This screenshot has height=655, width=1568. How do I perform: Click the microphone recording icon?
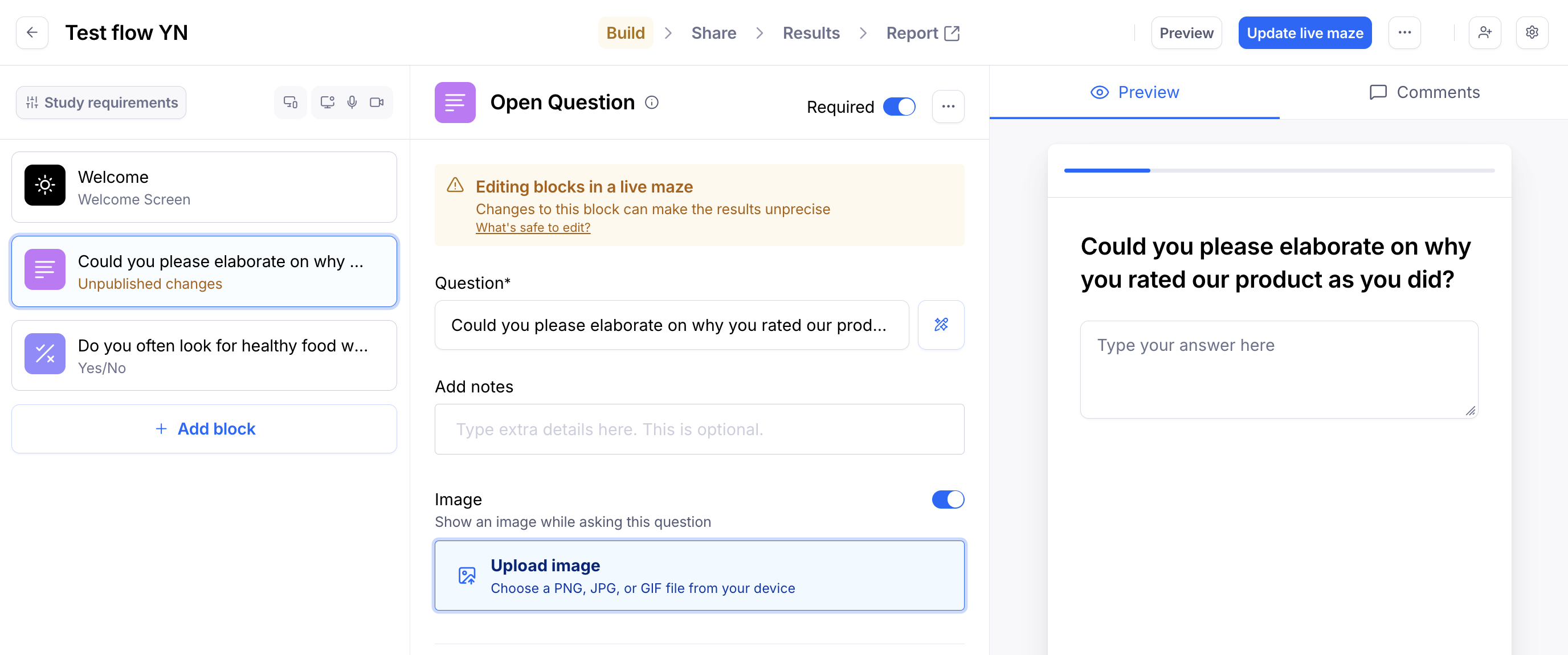352,103
